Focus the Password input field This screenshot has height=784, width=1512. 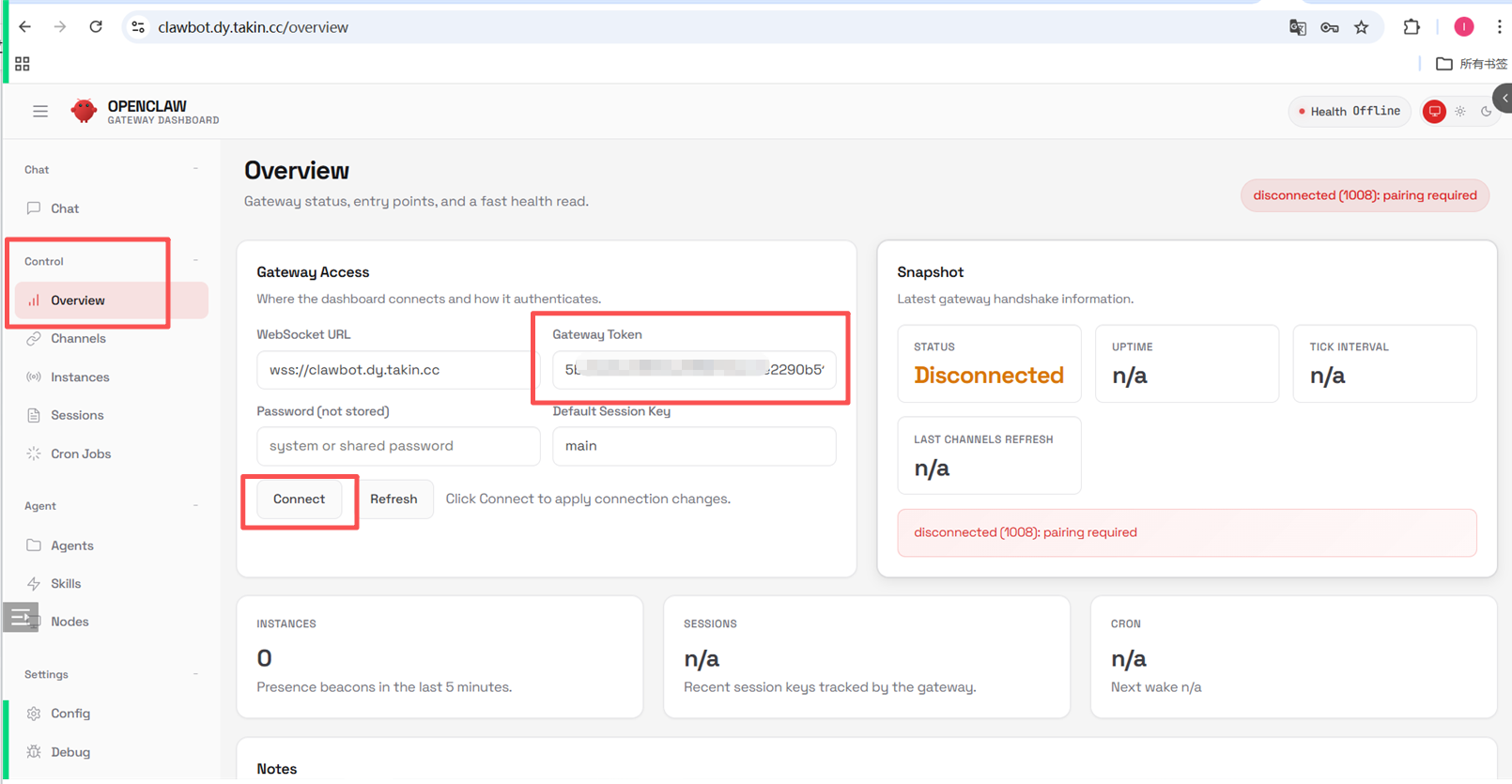397,446
